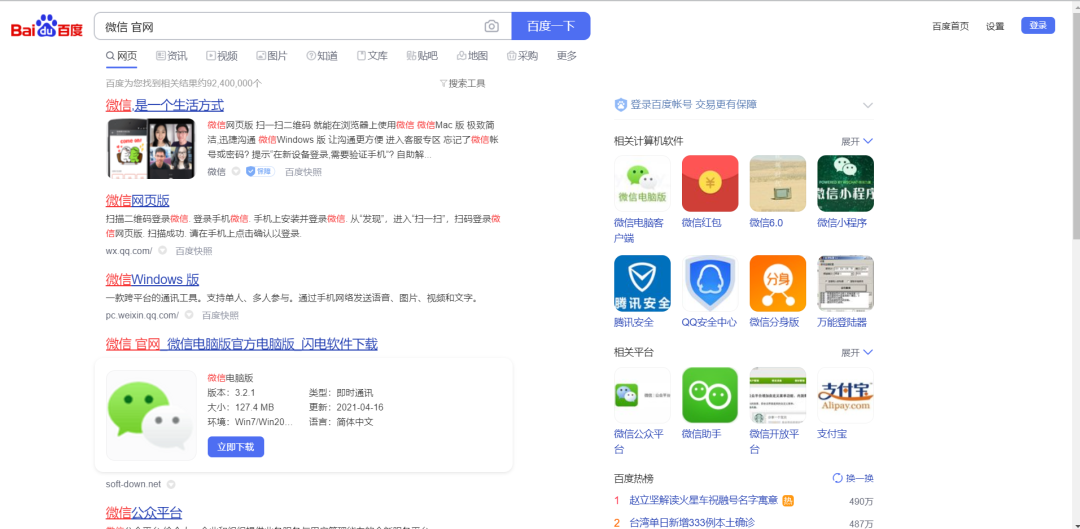
Task: Switch to the 知道 tab
Action: 322,56
